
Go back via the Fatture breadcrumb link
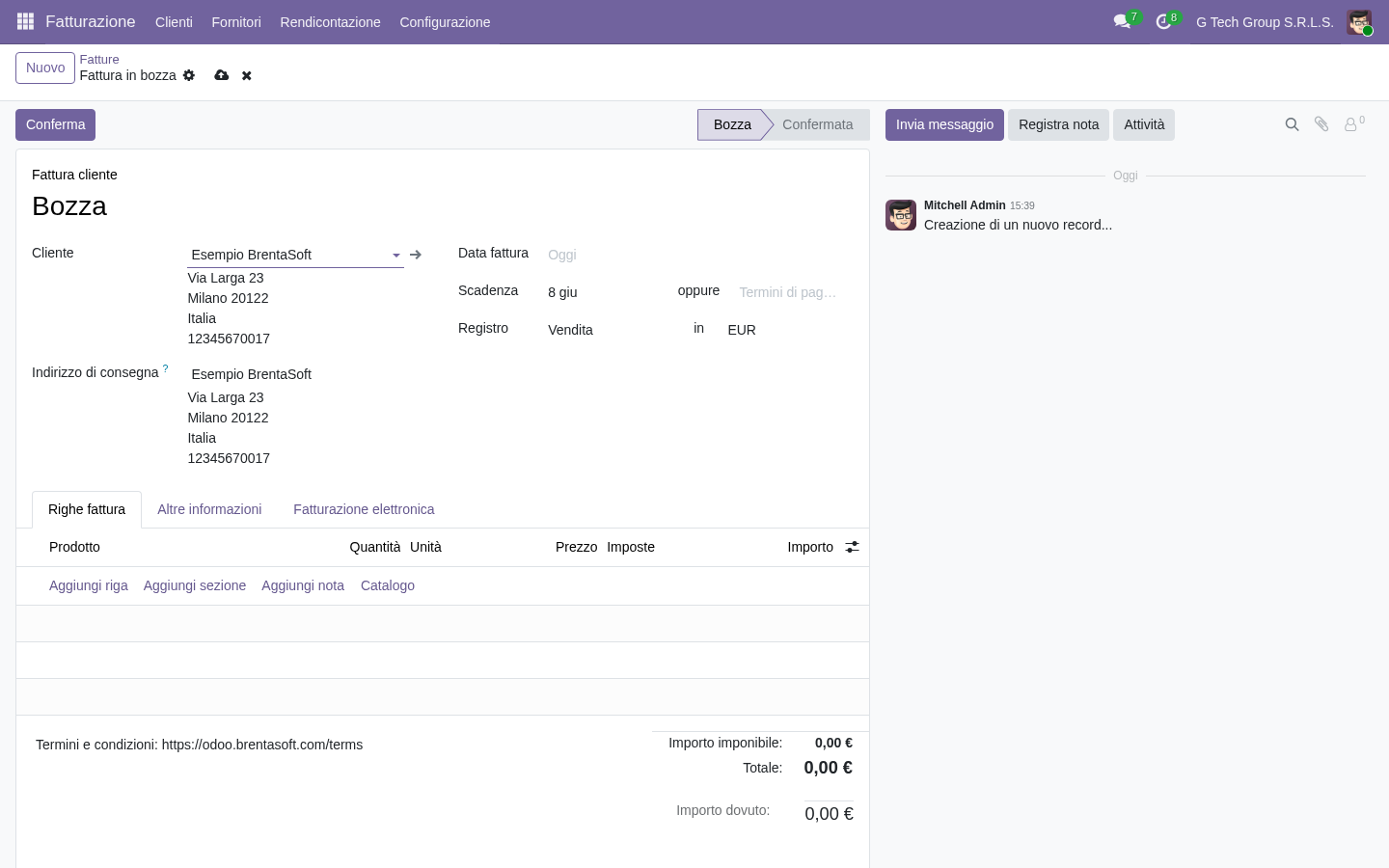pyautogui.click(x=99, y=59)
